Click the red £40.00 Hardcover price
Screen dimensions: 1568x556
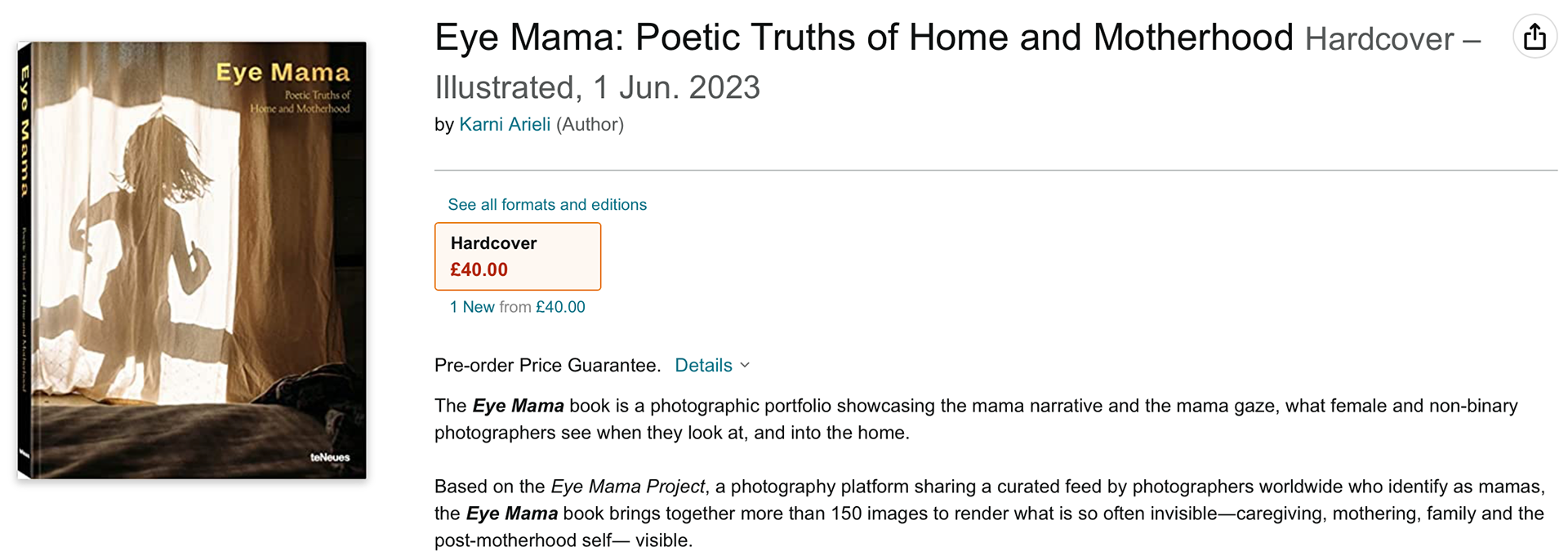[479, 269]
